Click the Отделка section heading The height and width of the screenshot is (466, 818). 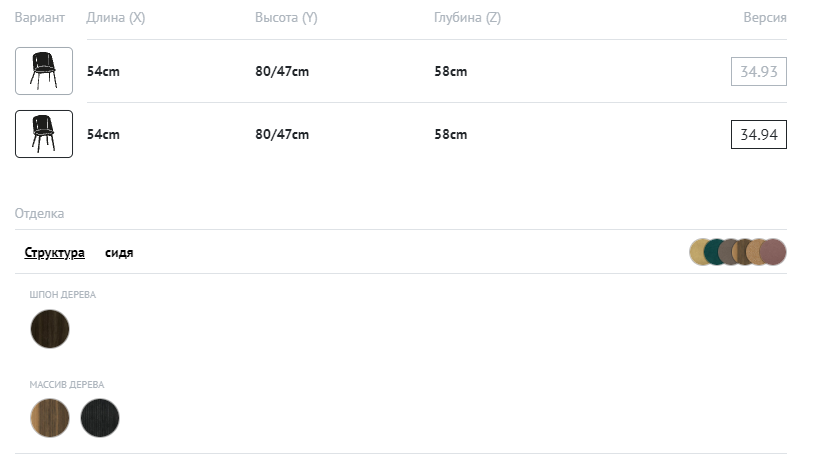(40, 213)
